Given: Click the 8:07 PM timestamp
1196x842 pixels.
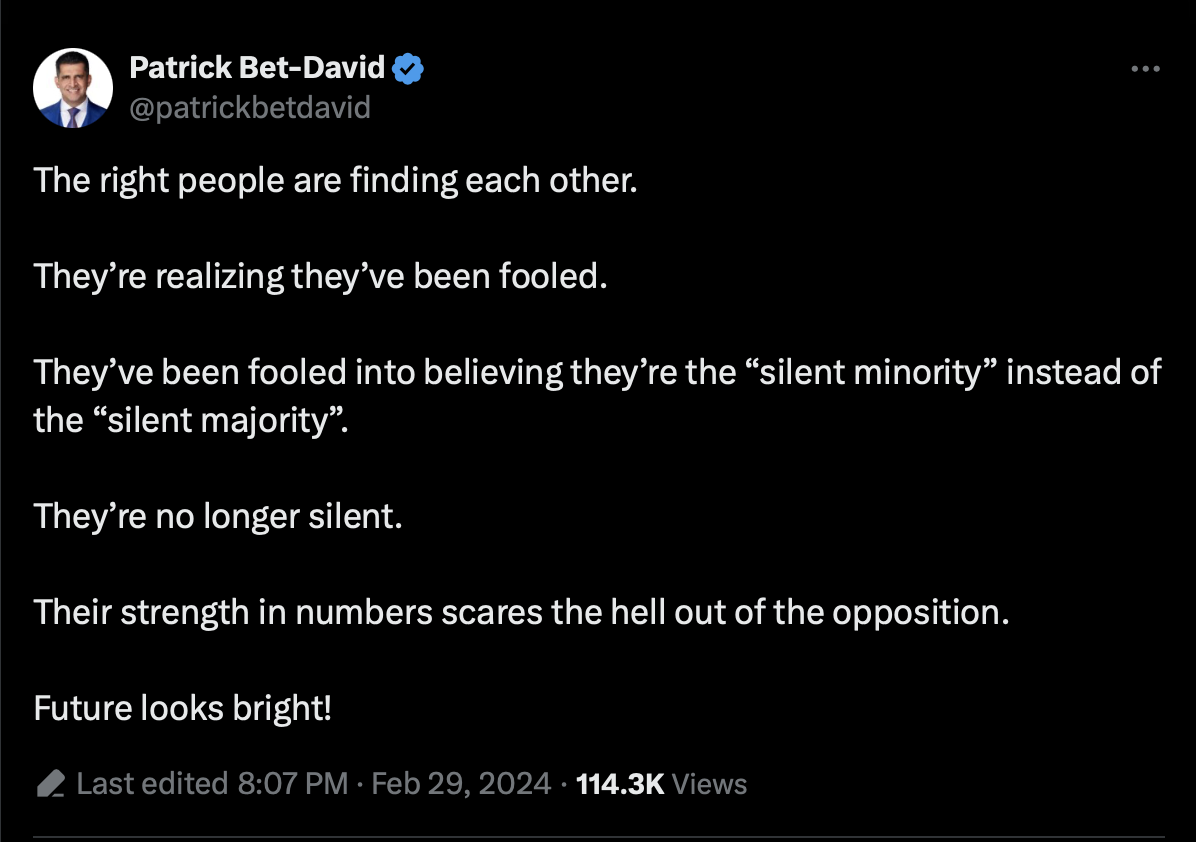Looking at the screenshot, I should pos(293,783).
